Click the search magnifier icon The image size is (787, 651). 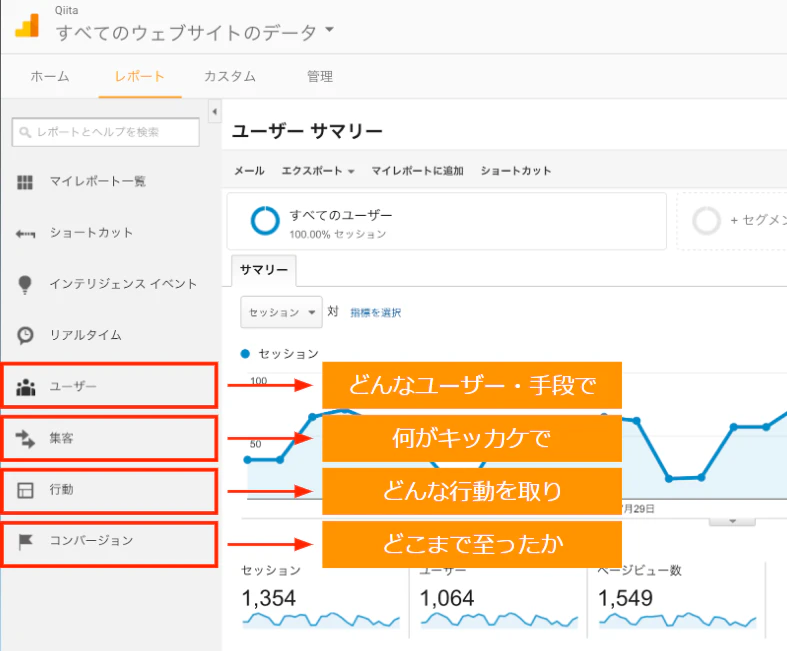click(x=25, y=132)
